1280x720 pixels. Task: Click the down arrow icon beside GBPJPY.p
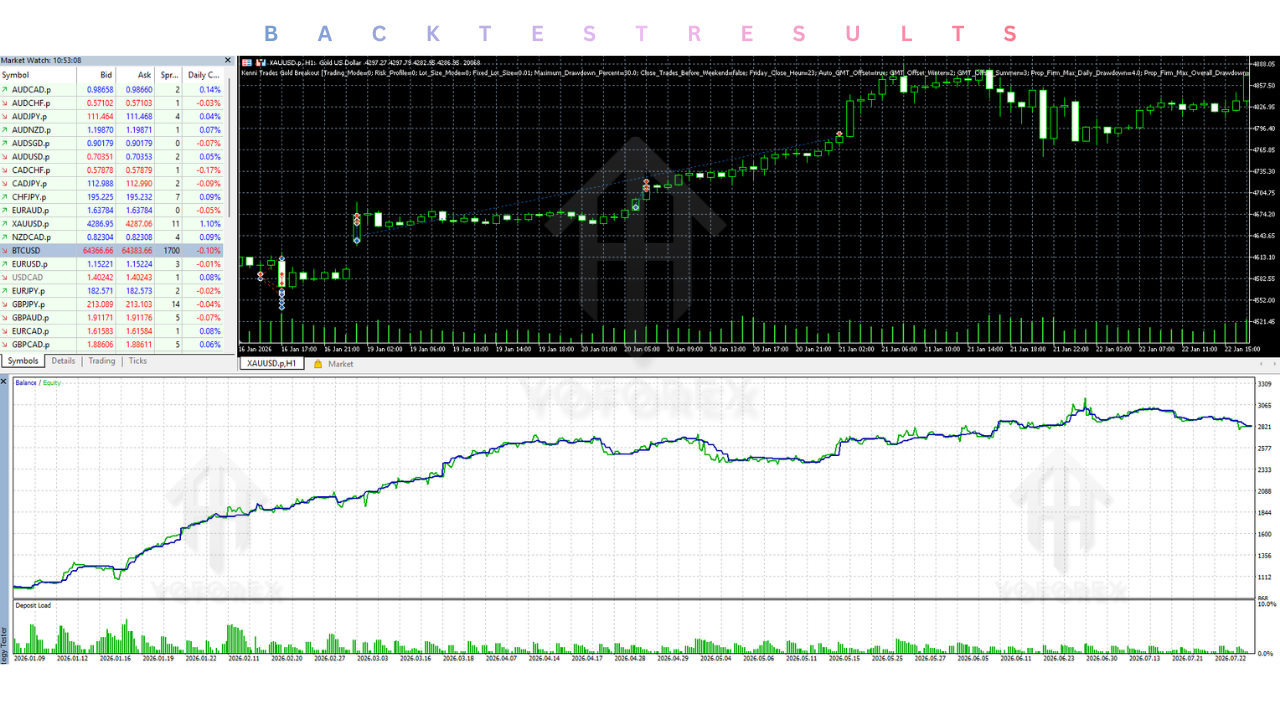point(5,304)
